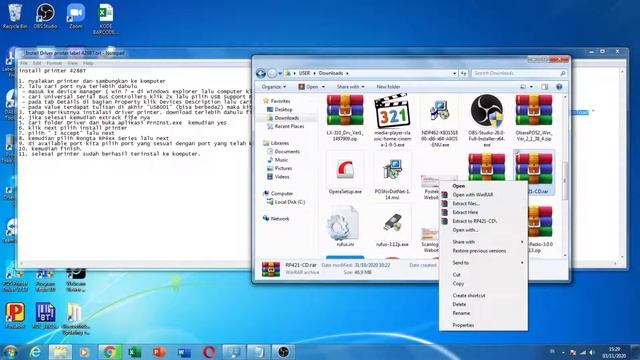Open Word from the taskbar
The image size is (640, 360).
(x=184, y=352)
